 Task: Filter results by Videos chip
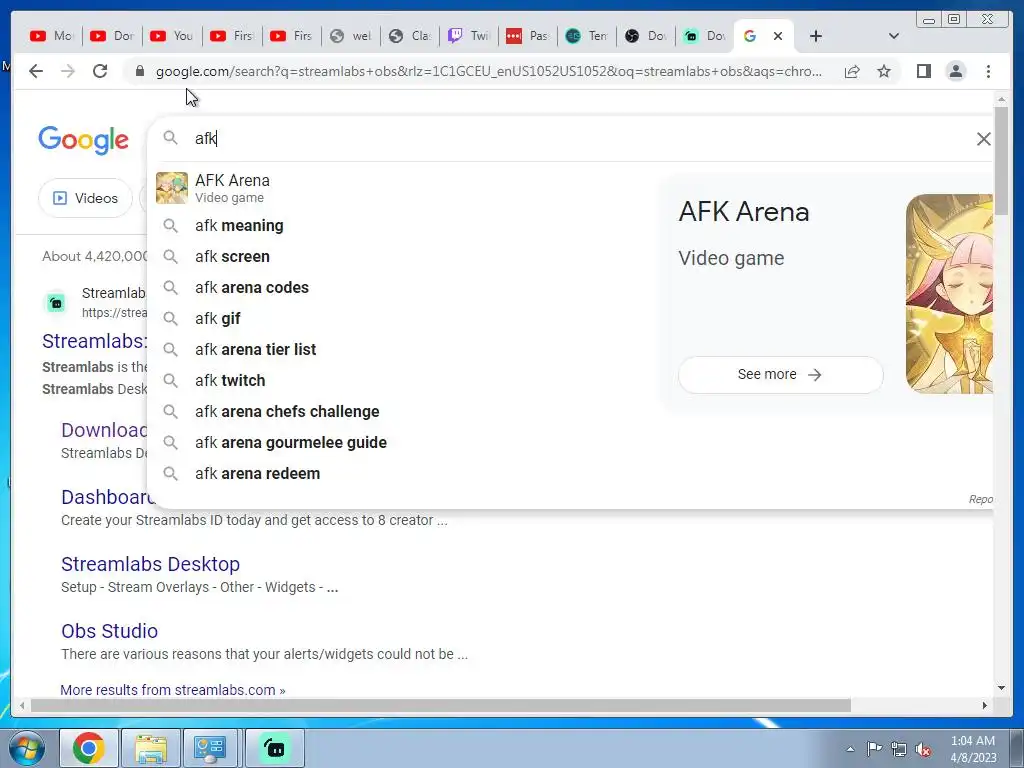point(86,198)
